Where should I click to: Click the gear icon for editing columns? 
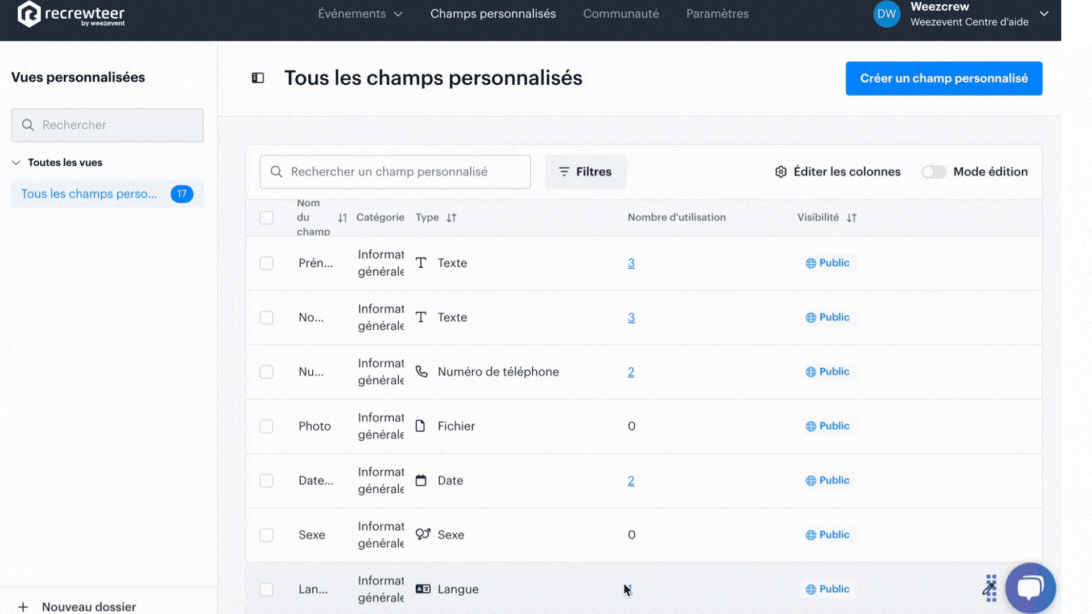coord(781,172)
